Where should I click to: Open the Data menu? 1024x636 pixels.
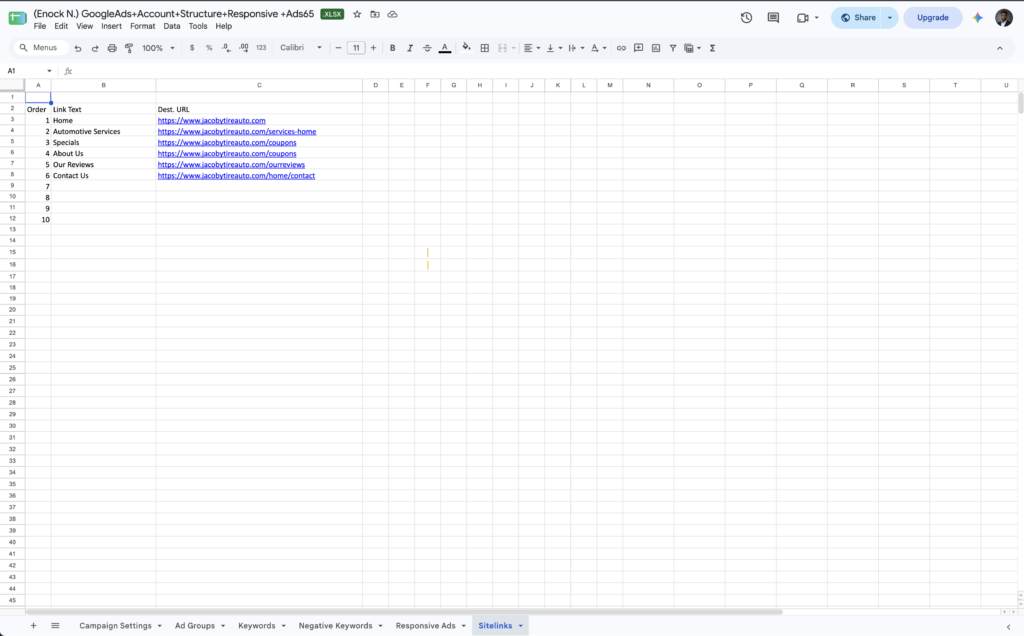point(172,26)
